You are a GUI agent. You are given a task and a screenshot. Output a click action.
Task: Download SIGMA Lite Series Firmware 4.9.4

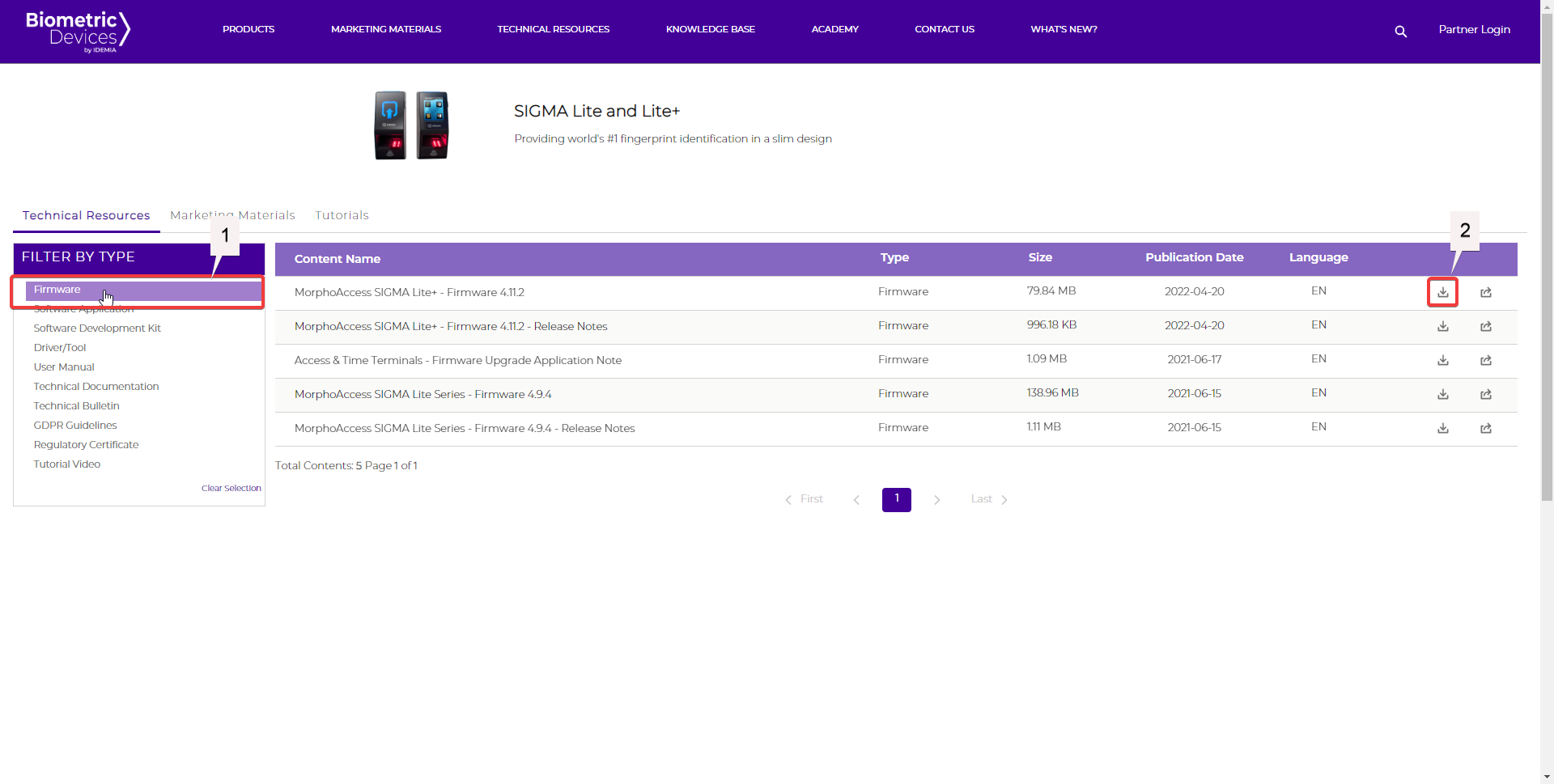pos(1442,394)
